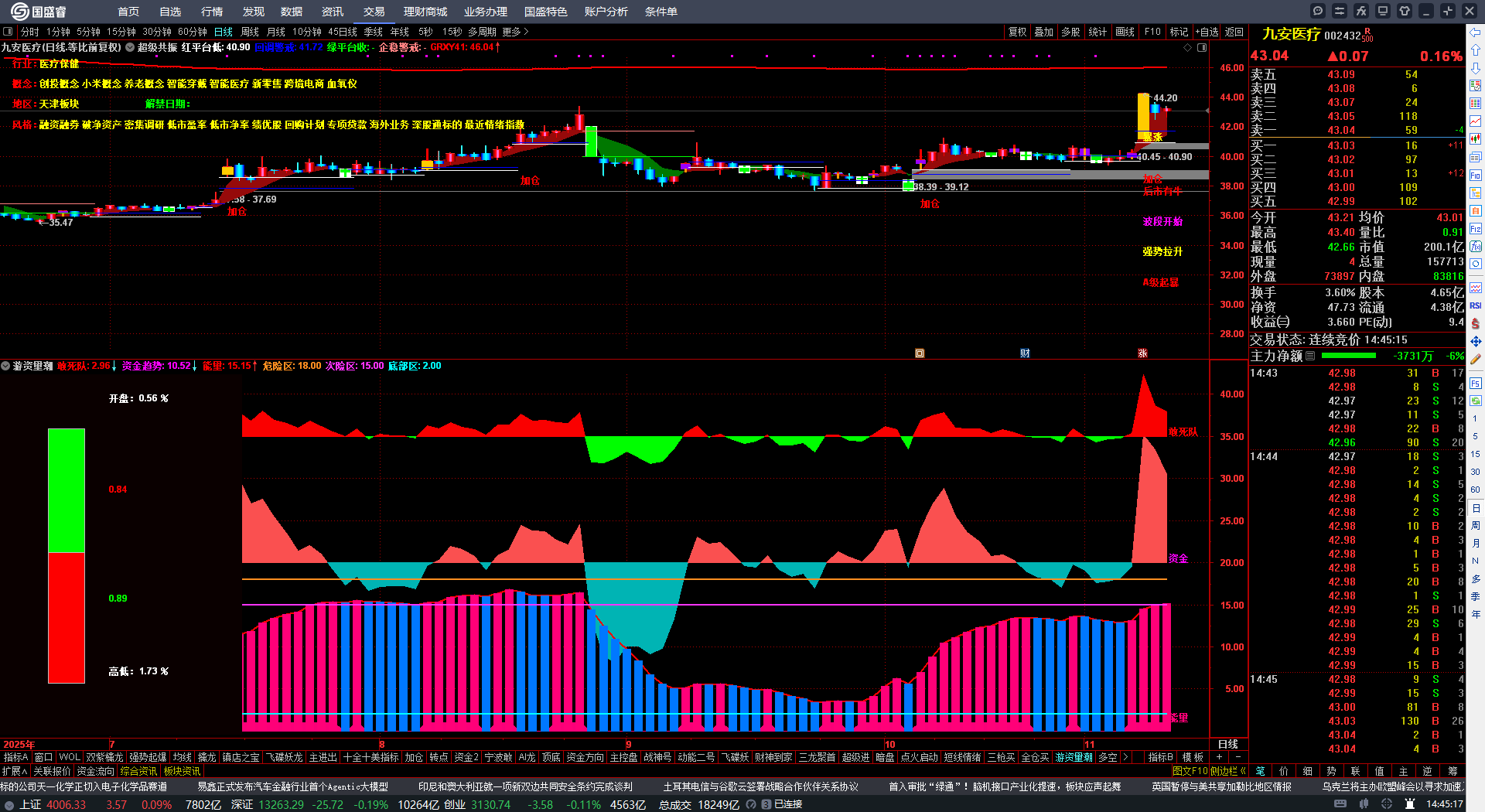Open the 日线 period selector below chart
1485x812 pixels.
click(x=1228, y=744)
